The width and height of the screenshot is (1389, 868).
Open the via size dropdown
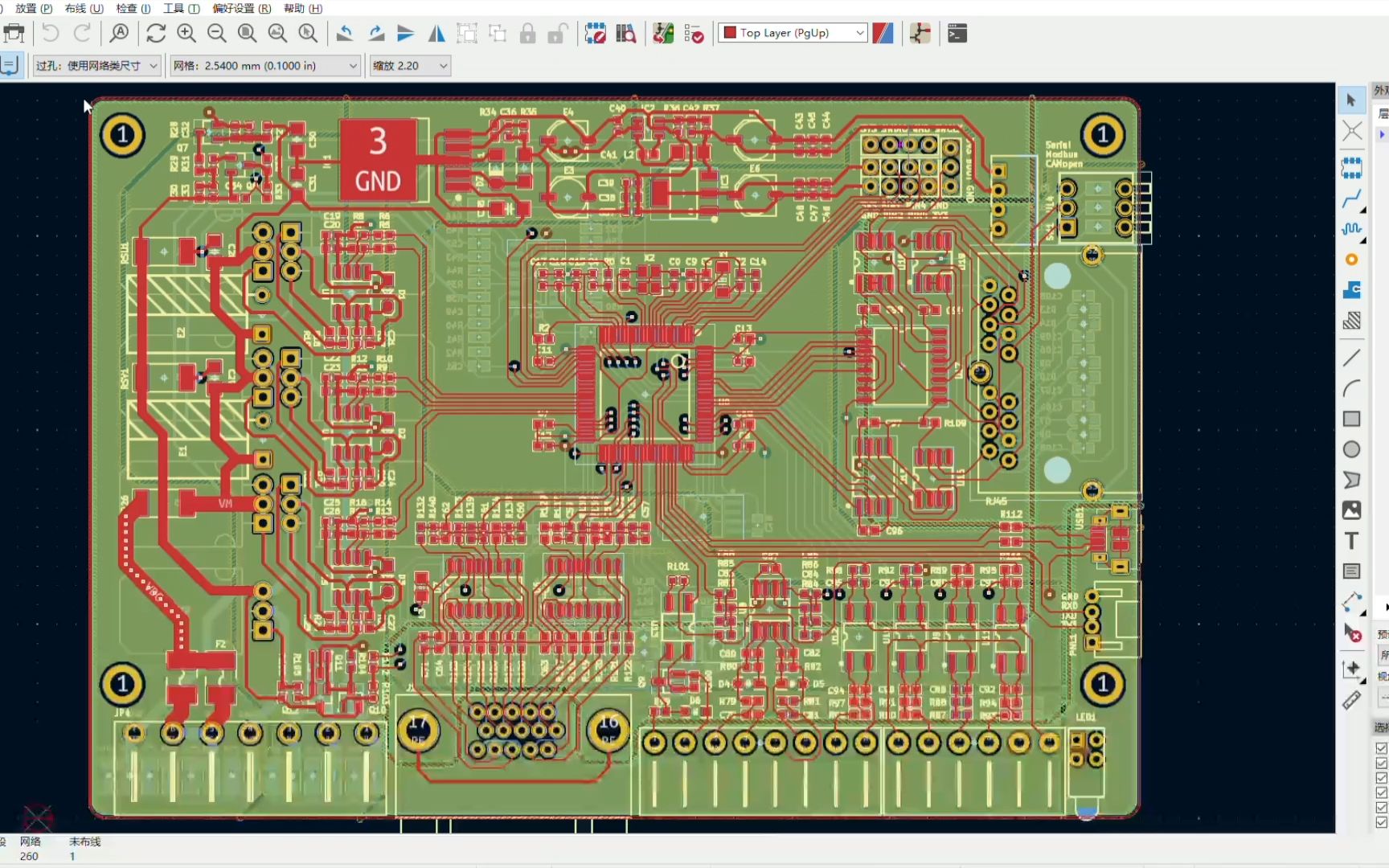97,66
